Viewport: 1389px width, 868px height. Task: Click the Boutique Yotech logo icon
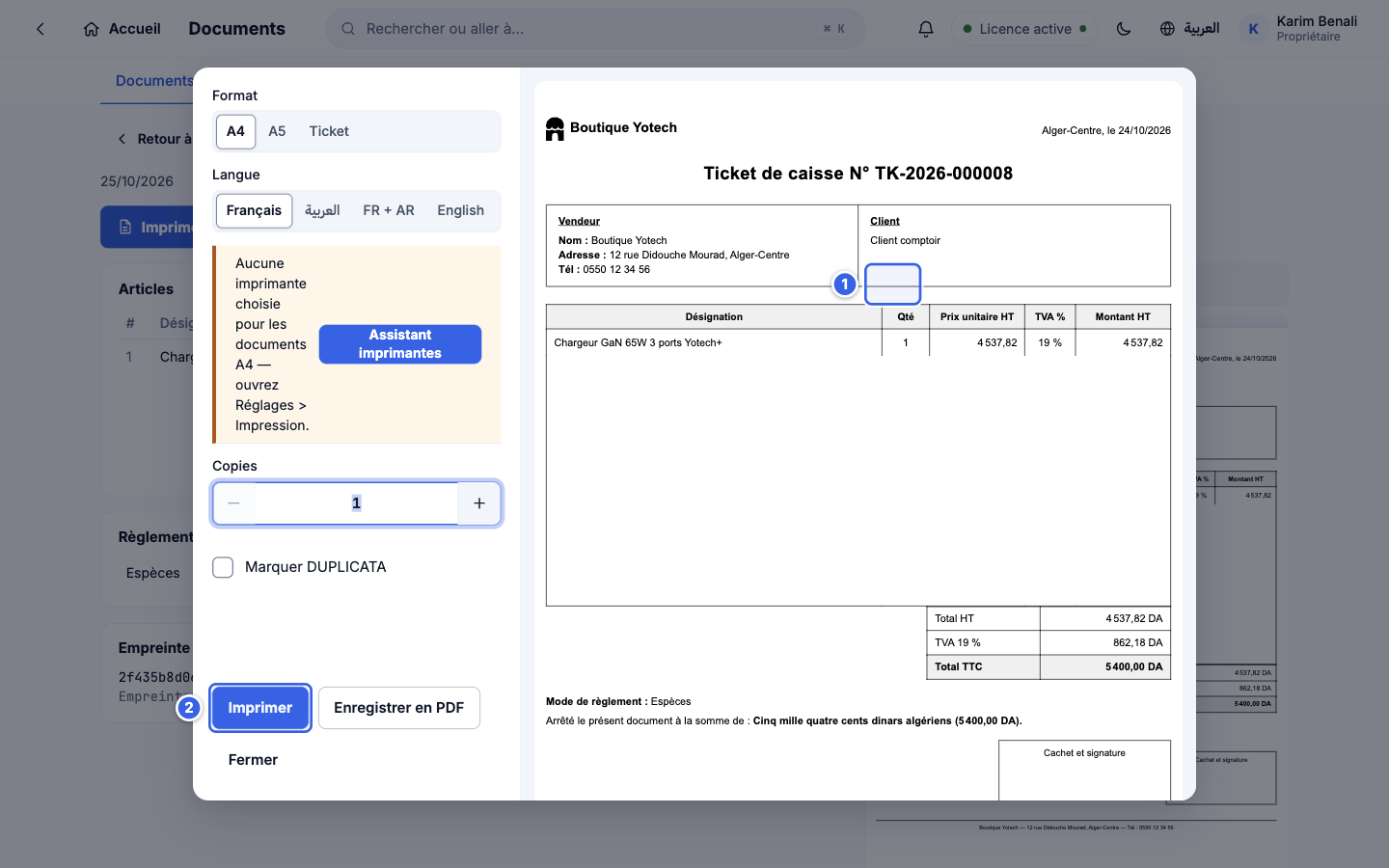click(x=555, y=128)
